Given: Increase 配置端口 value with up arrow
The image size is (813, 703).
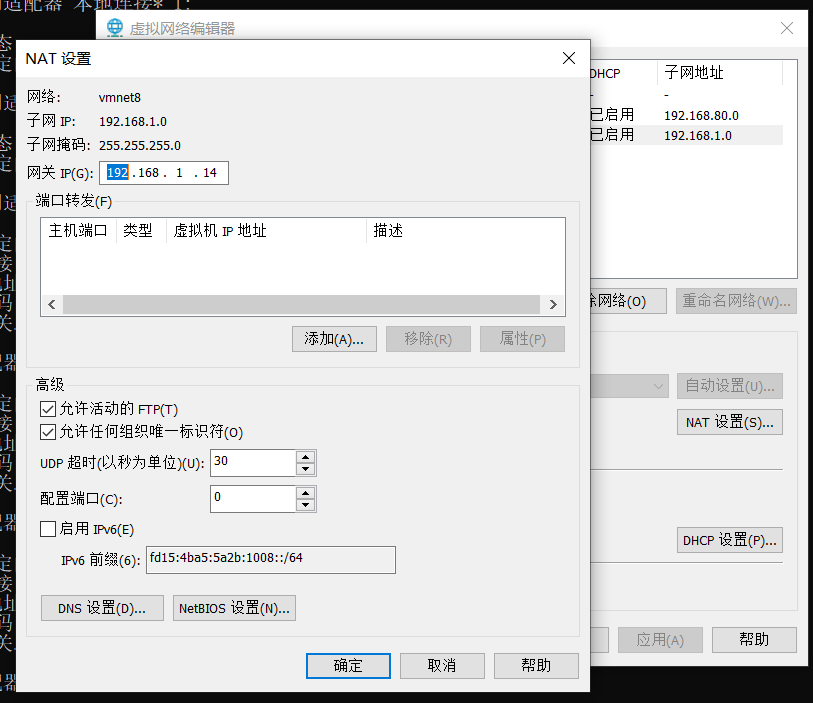Looking at the screenshot, I should [305, 493].
